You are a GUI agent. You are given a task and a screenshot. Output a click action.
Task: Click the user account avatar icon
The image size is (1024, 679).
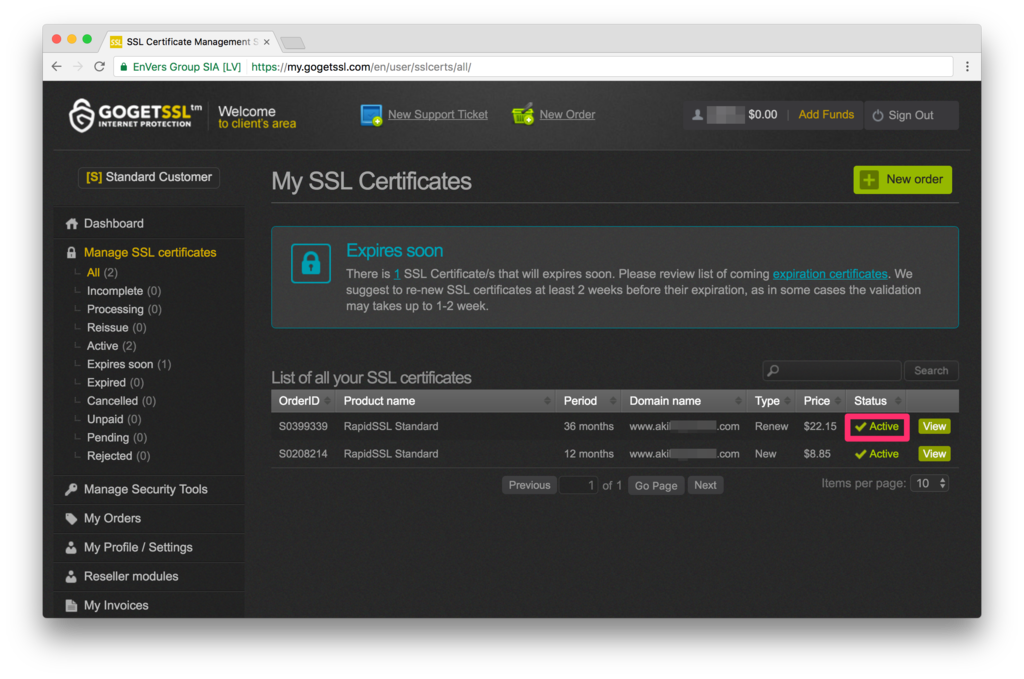pos(697,115)
